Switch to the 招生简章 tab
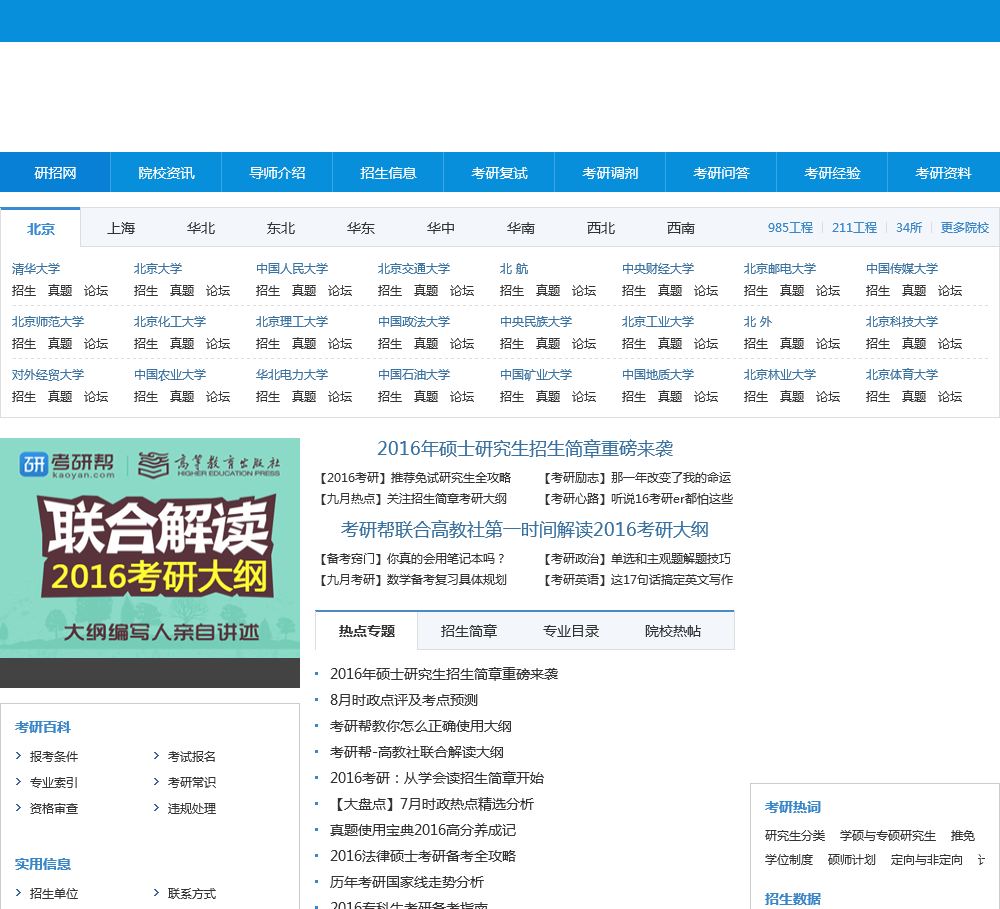Image resolution: width=1000 pixels, height=909 pixels. pos(469,631)
